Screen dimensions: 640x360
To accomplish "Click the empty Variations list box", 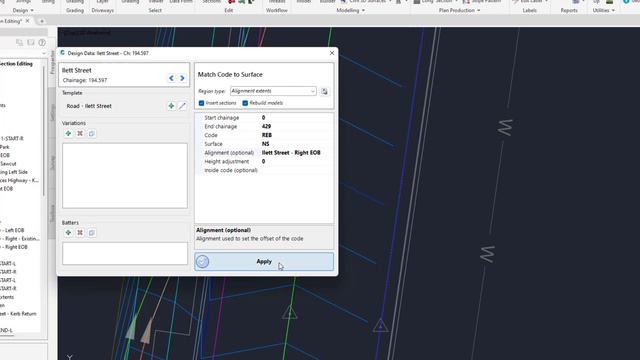I will tap(125, 176).
